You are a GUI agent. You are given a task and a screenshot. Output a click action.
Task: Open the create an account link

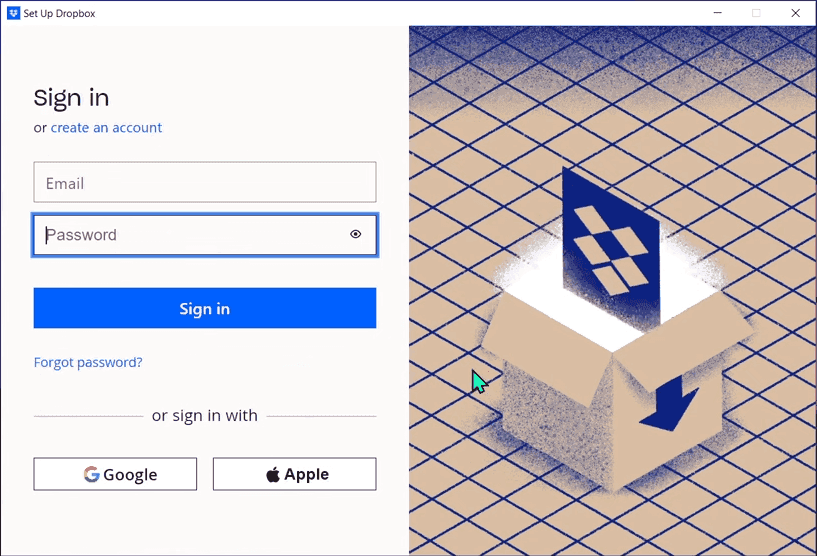106,128
